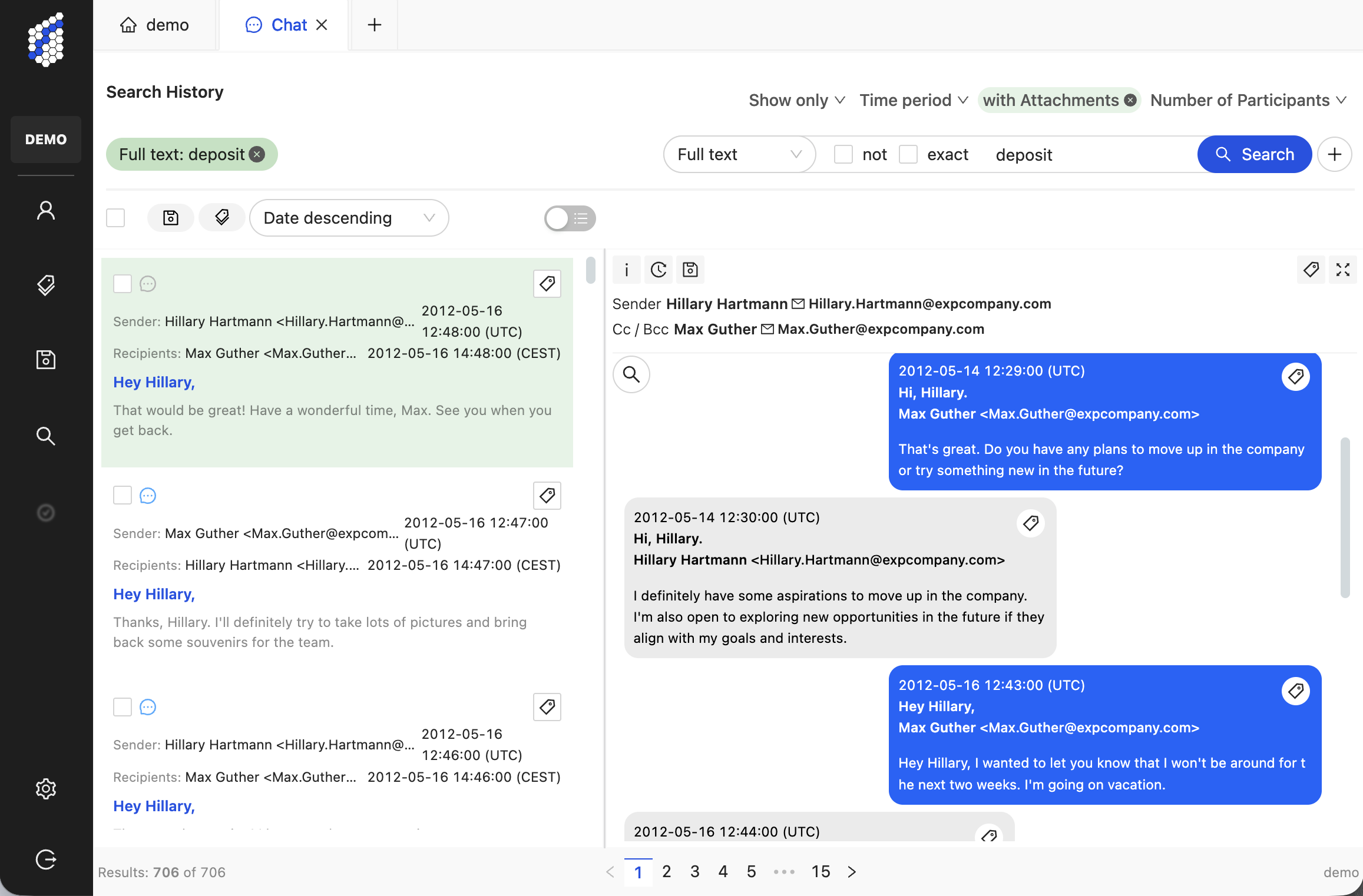Screen dimensions: 1363x896
Task: Expand conversation to fullscreen
Action: pos(1342,270)
